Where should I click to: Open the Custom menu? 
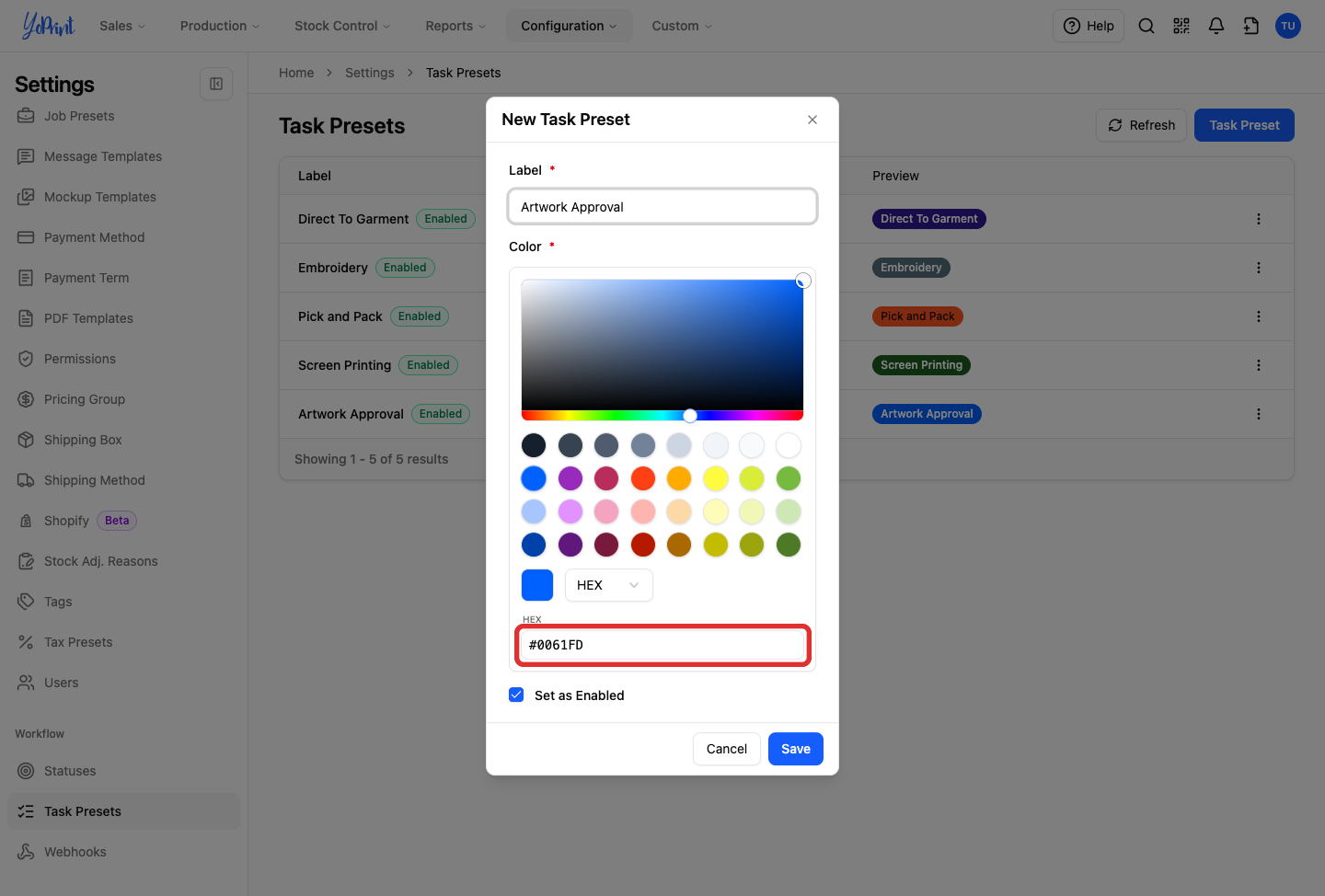click(682, 26)
